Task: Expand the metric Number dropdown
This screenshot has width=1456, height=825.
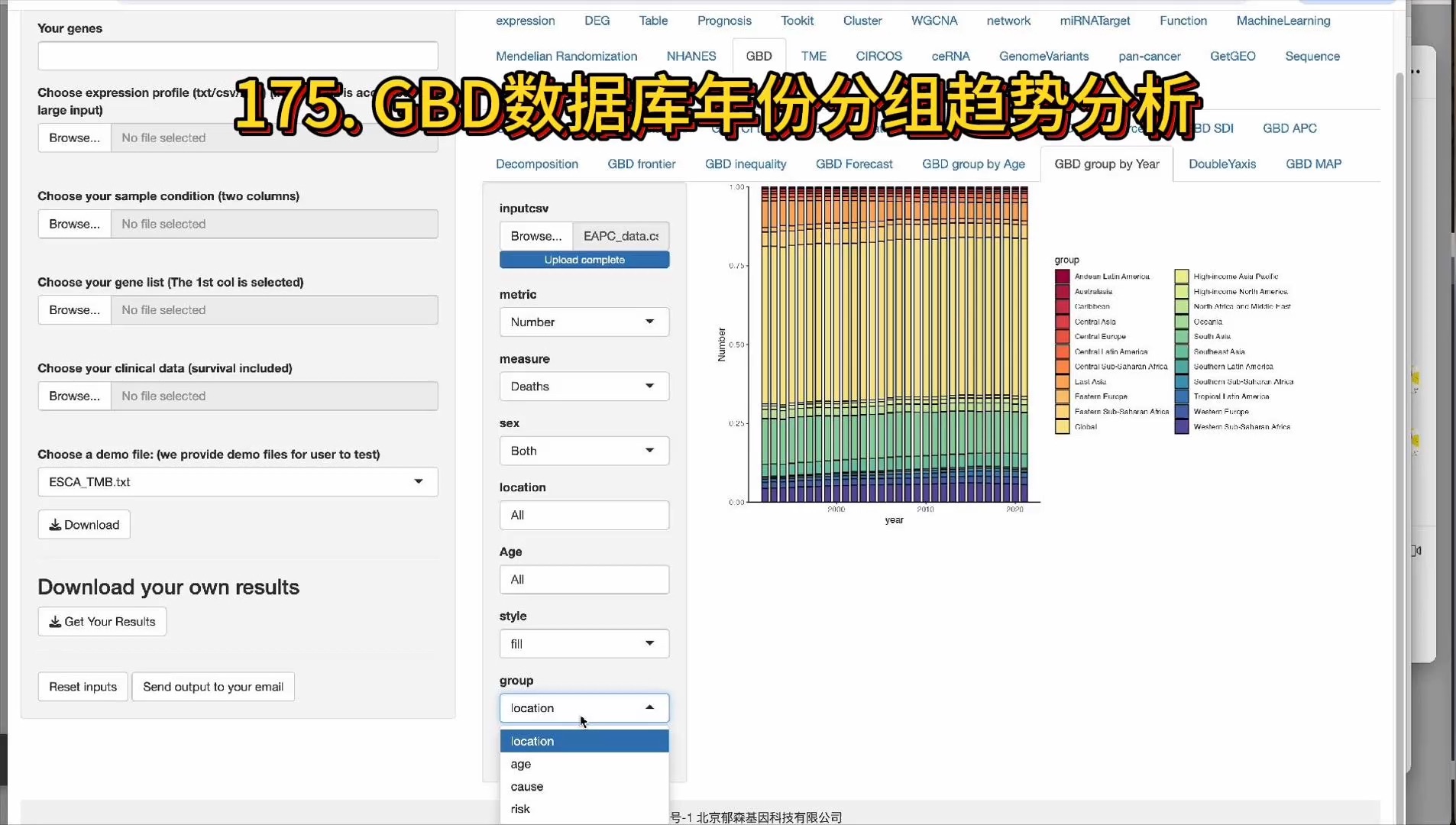Action: [583, 322]
